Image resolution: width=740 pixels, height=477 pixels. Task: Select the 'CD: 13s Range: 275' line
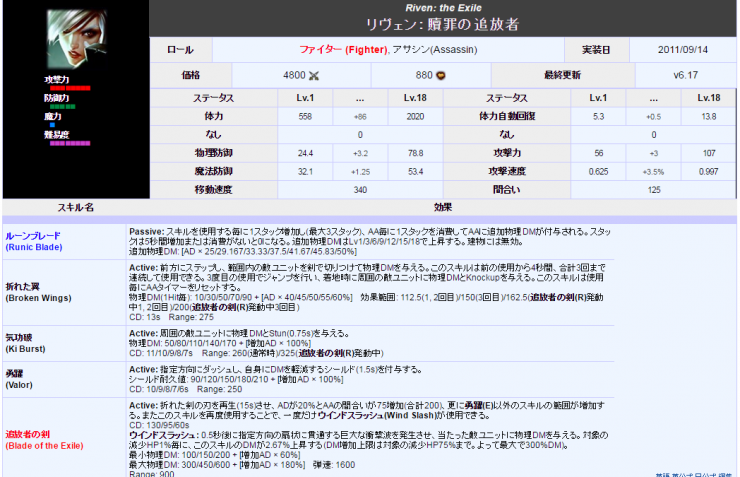click(x=171, y=317)
